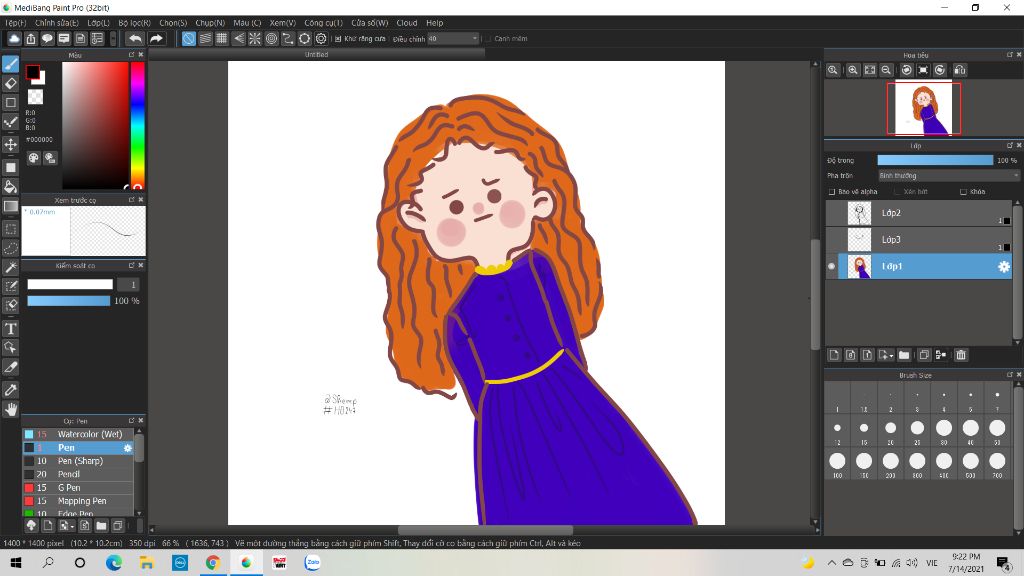Open the Chỉnh sửa (E) menu
The width and height of the screenshot is (1024, 576).
coord(57,23)
